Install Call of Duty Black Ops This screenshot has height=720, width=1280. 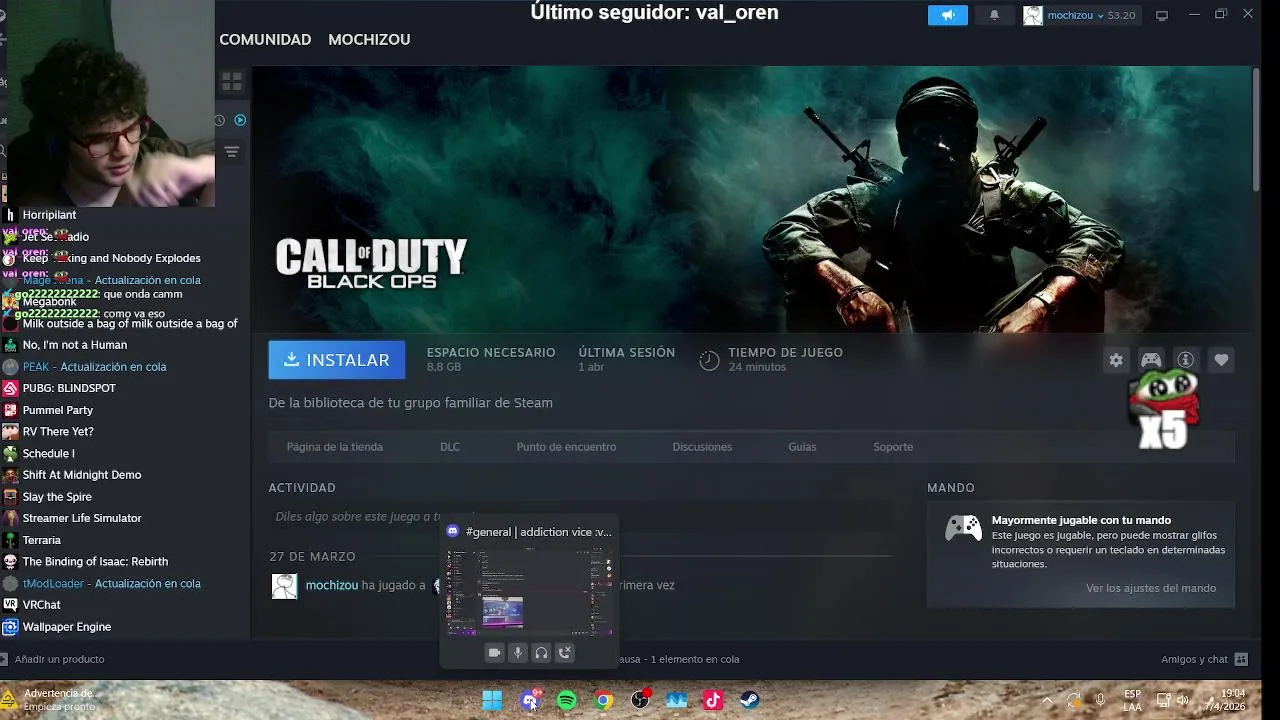[x=337, y=360]
